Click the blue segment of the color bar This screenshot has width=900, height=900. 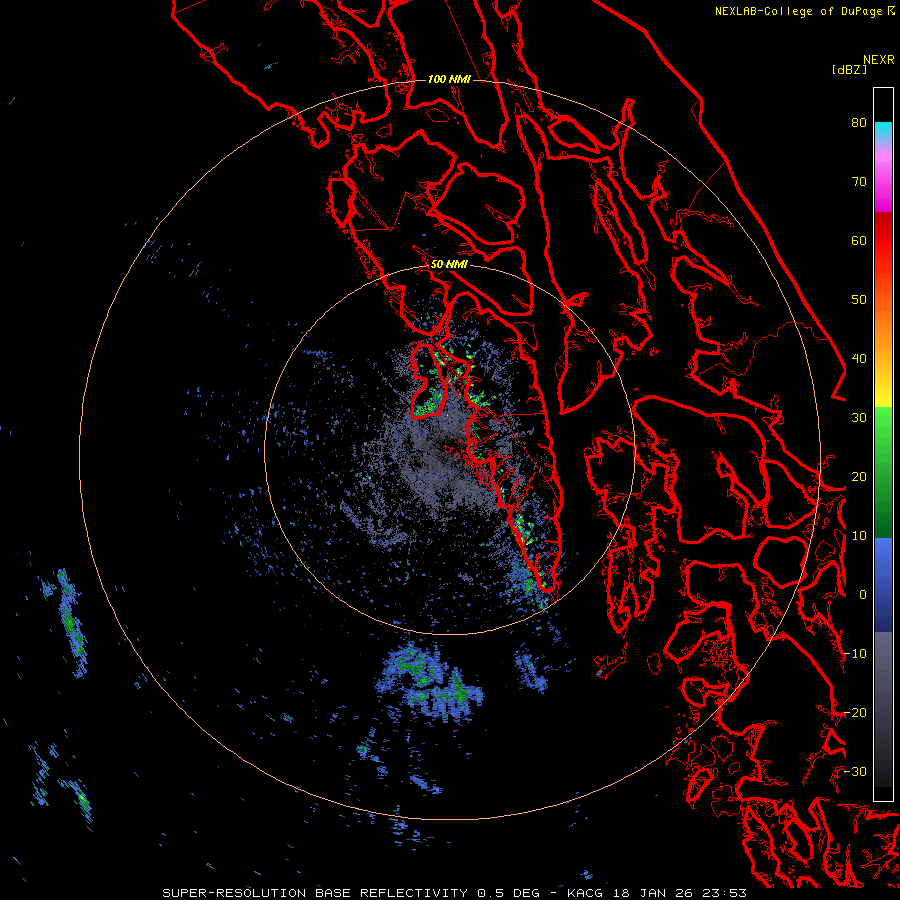883,585
